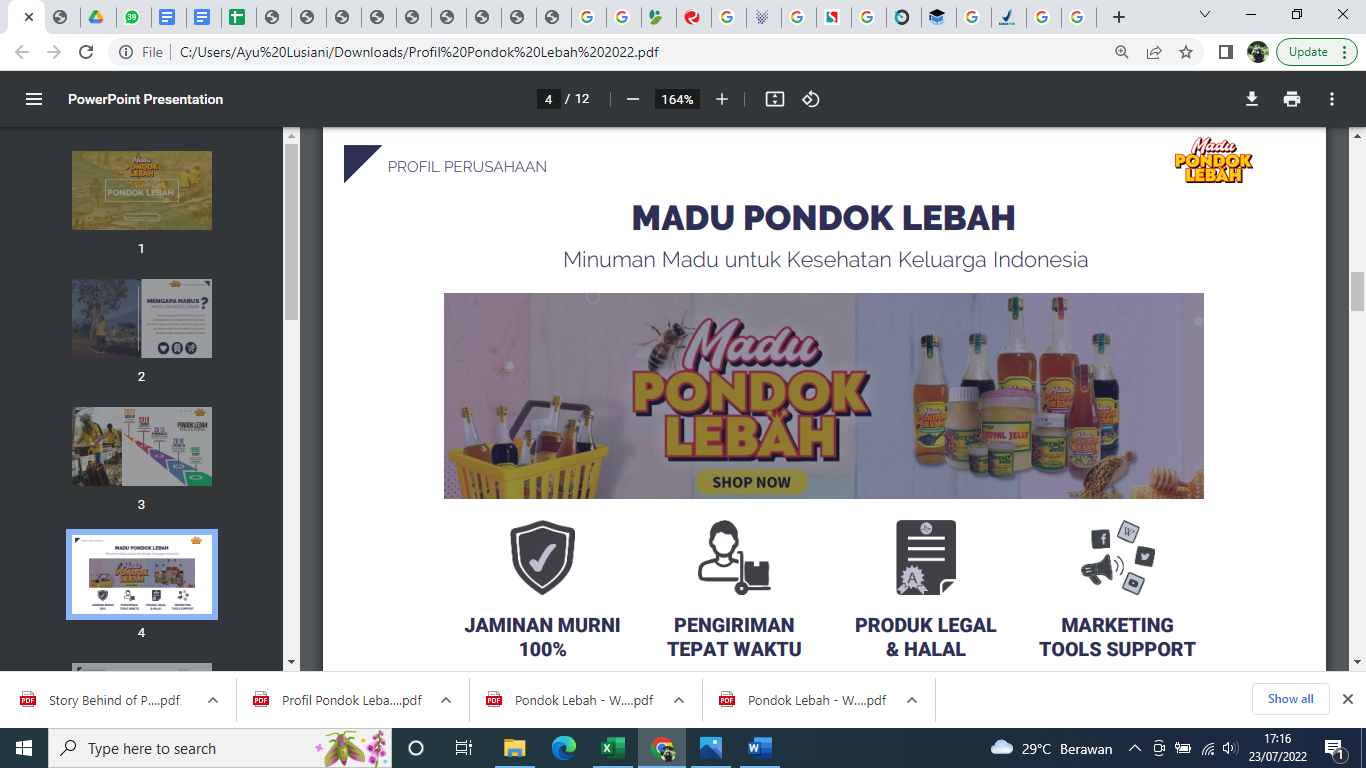Click thumbnail panel scroll up arrow

(291, 134)
